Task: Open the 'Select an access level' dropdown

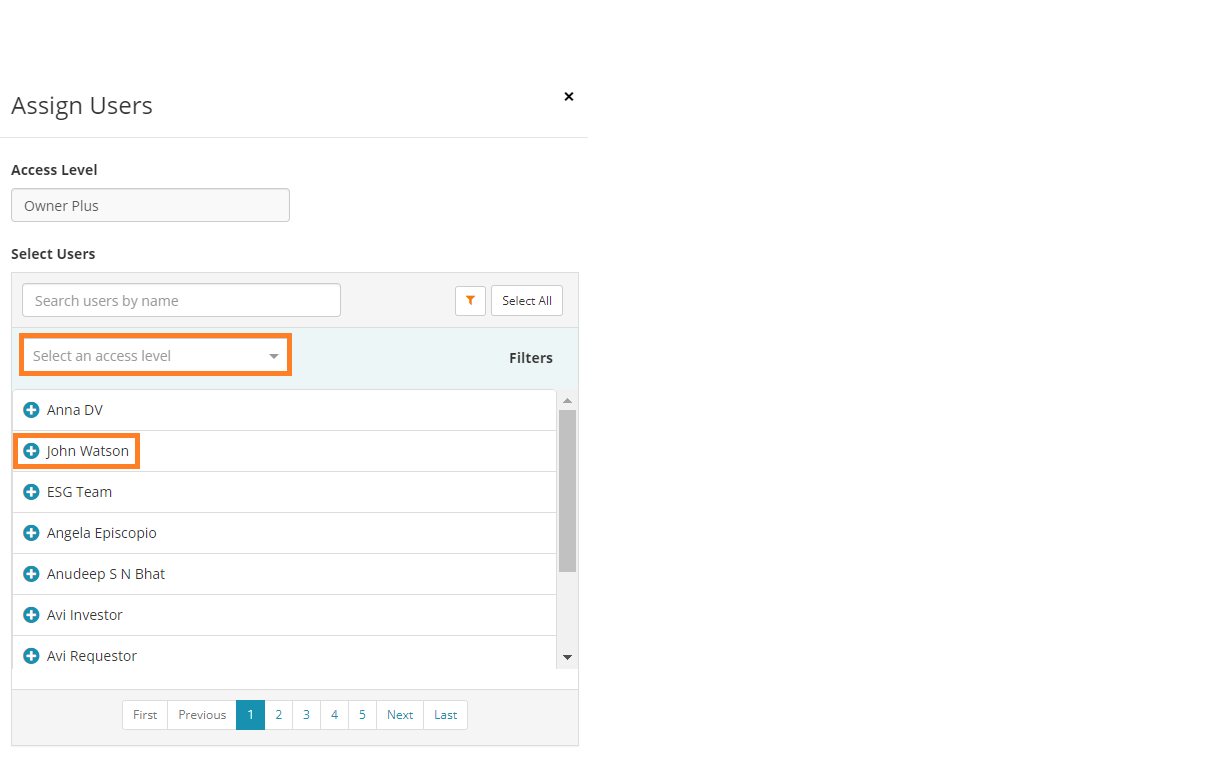Action: (x=155, y=356)
